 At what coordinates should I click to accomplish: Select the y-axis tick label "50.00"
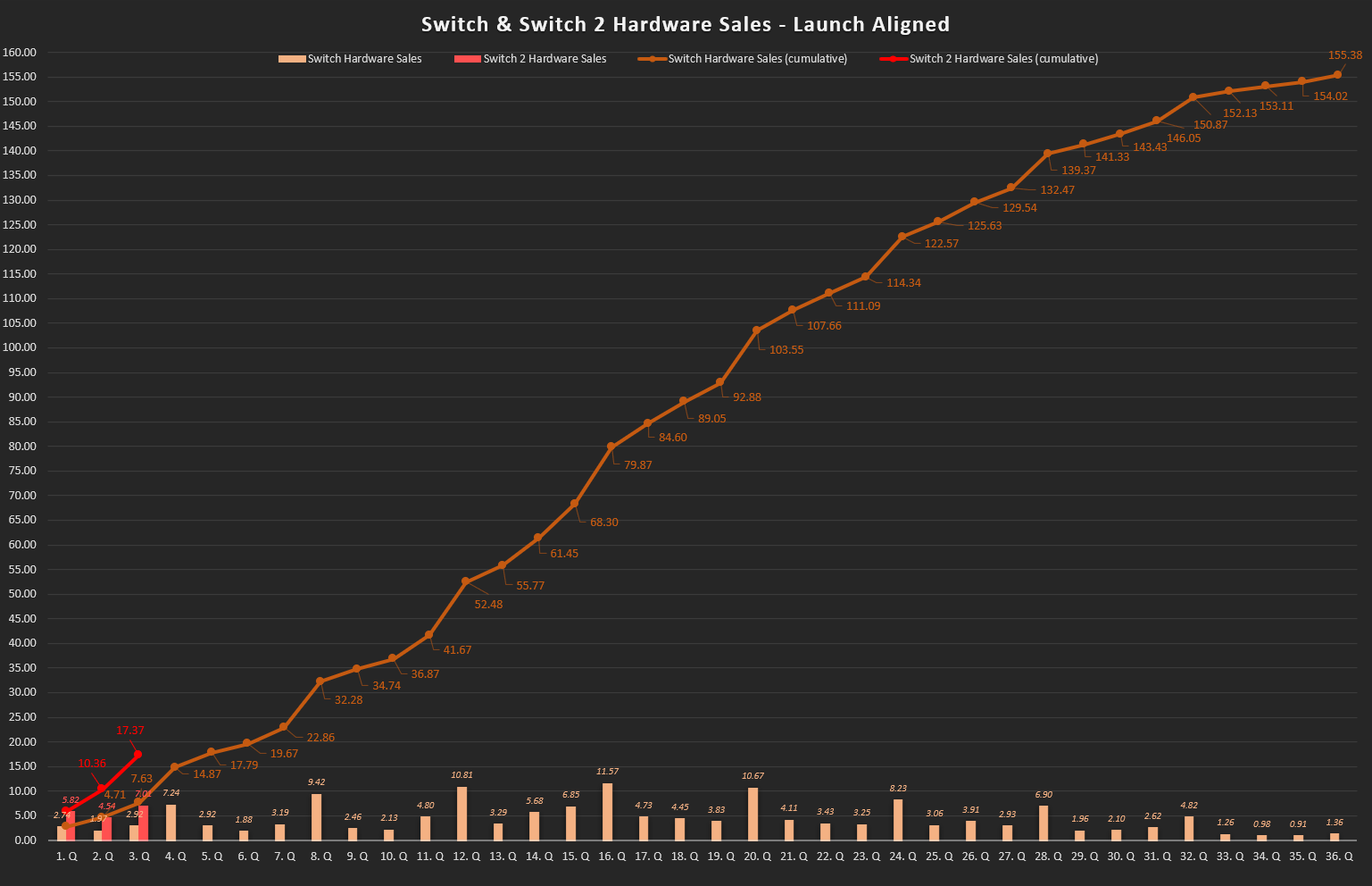coord(21,594)
